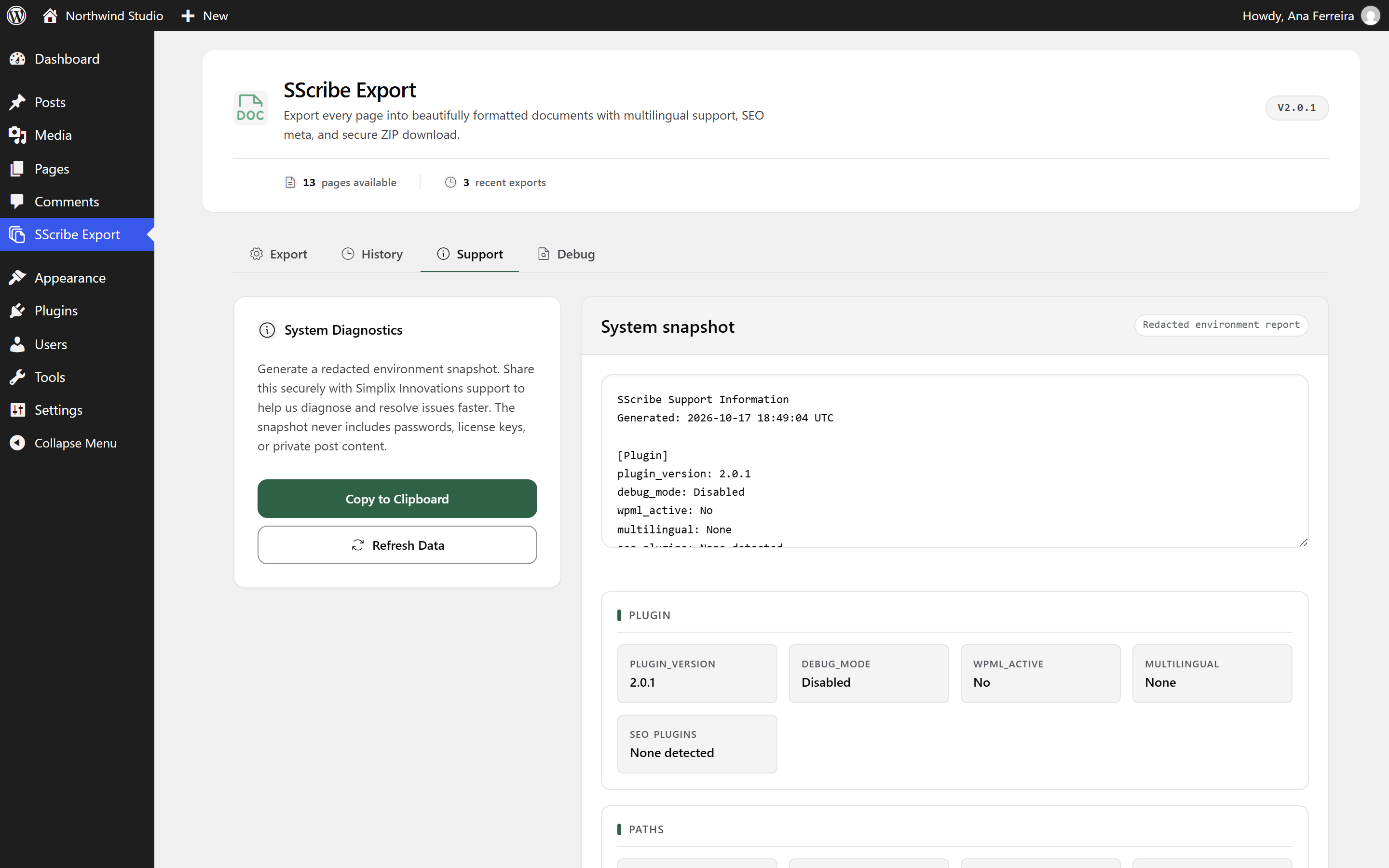1389x868 pixels.
Task: Click the Plugins plug icon
Action: tap(17, 311)
